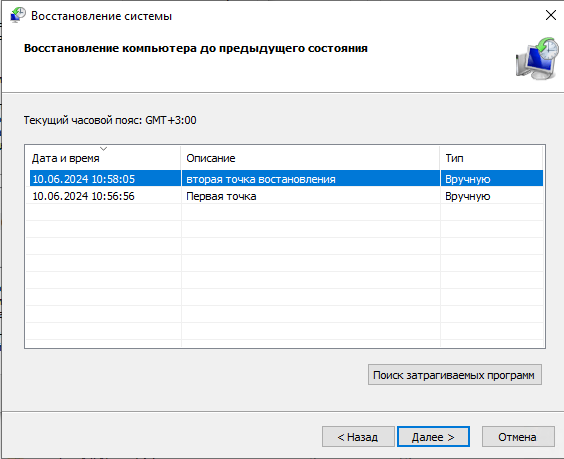Click Вручную type of Первая точка row
This screenshot has height=459, width=564.
[x=468, y=196]
